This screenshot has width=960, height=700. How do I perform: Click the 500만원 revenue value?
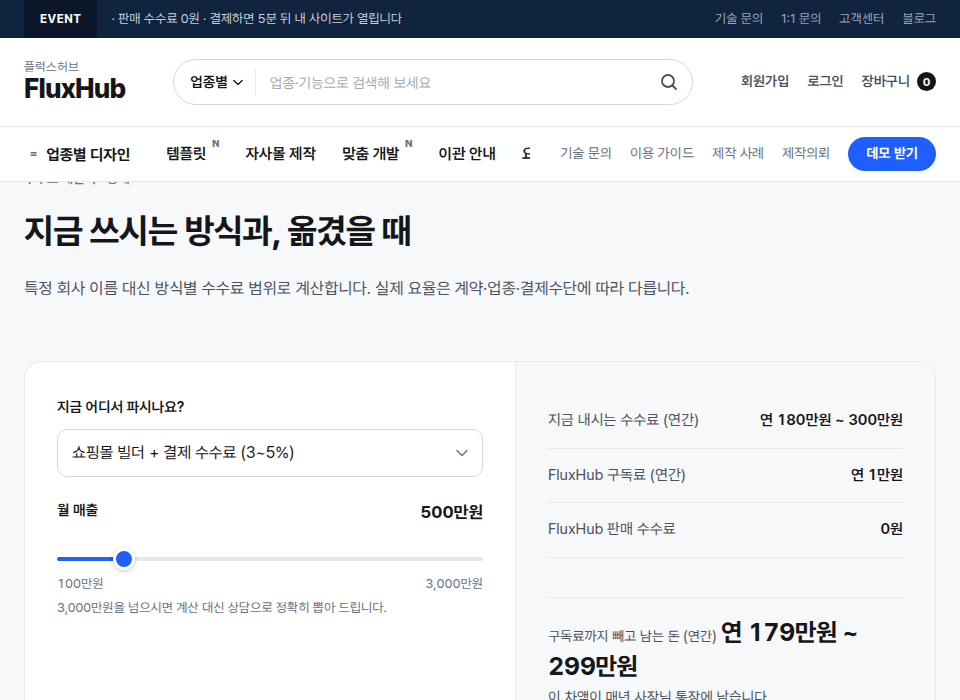(451, 512)
